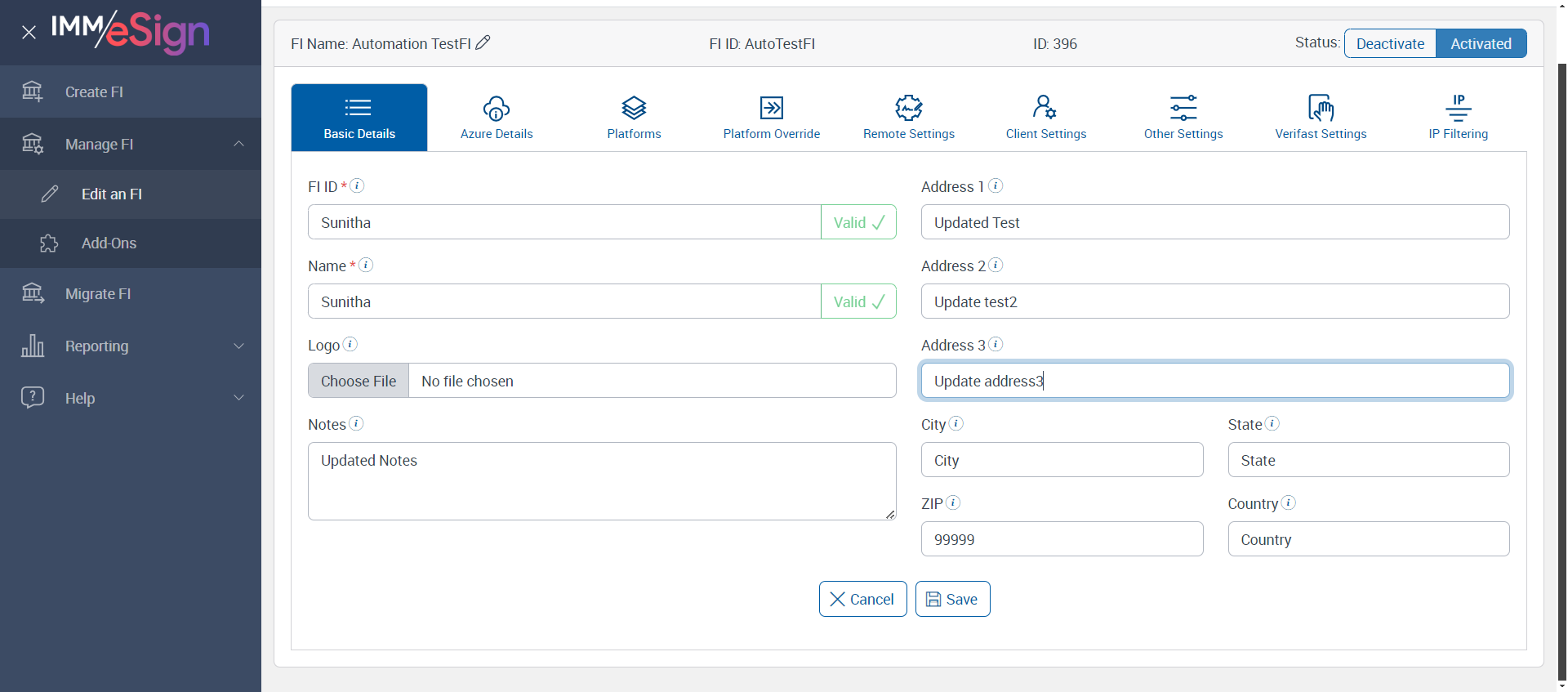Viewport: 1568px width, 692px height.
Task: Click the Country info icon
Action: (x=1288, y=502)
